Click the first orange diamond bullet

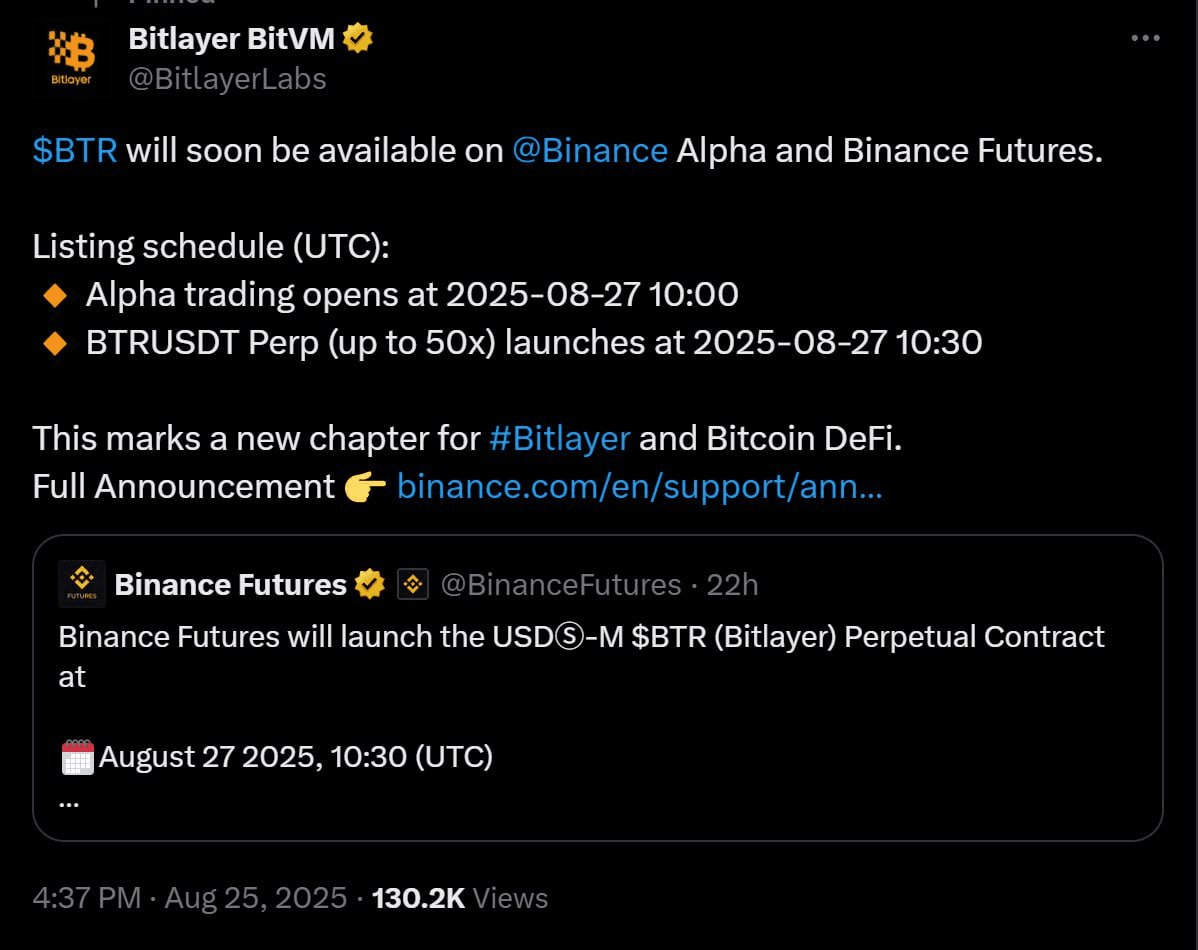(55, 295)
